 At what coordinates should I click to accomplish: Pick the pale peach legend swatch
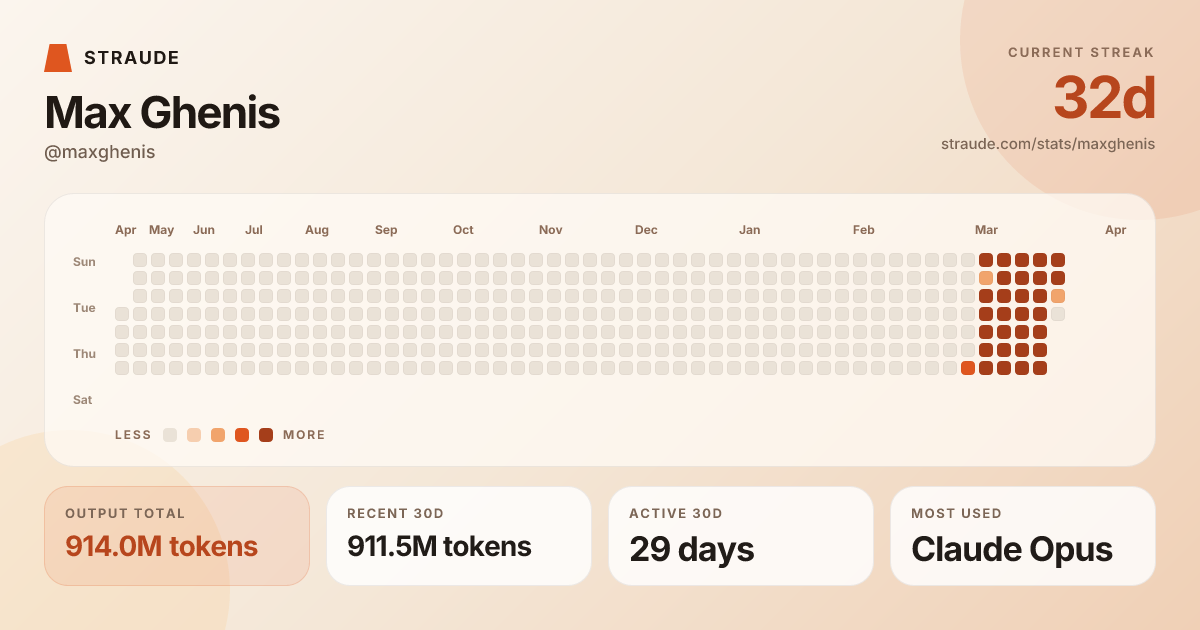pyautogui.click(x=194, y=435)
